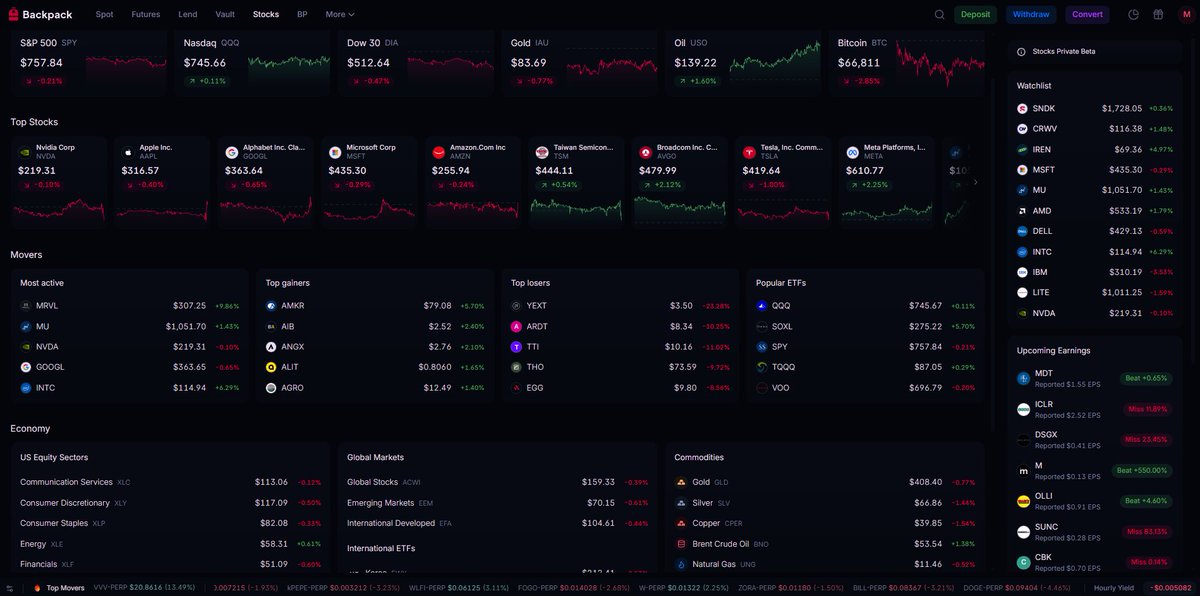Screen dimensions: 1200x596
Task: Click the Brent Crude Oil icon
Action: click(x=681, y=544)
